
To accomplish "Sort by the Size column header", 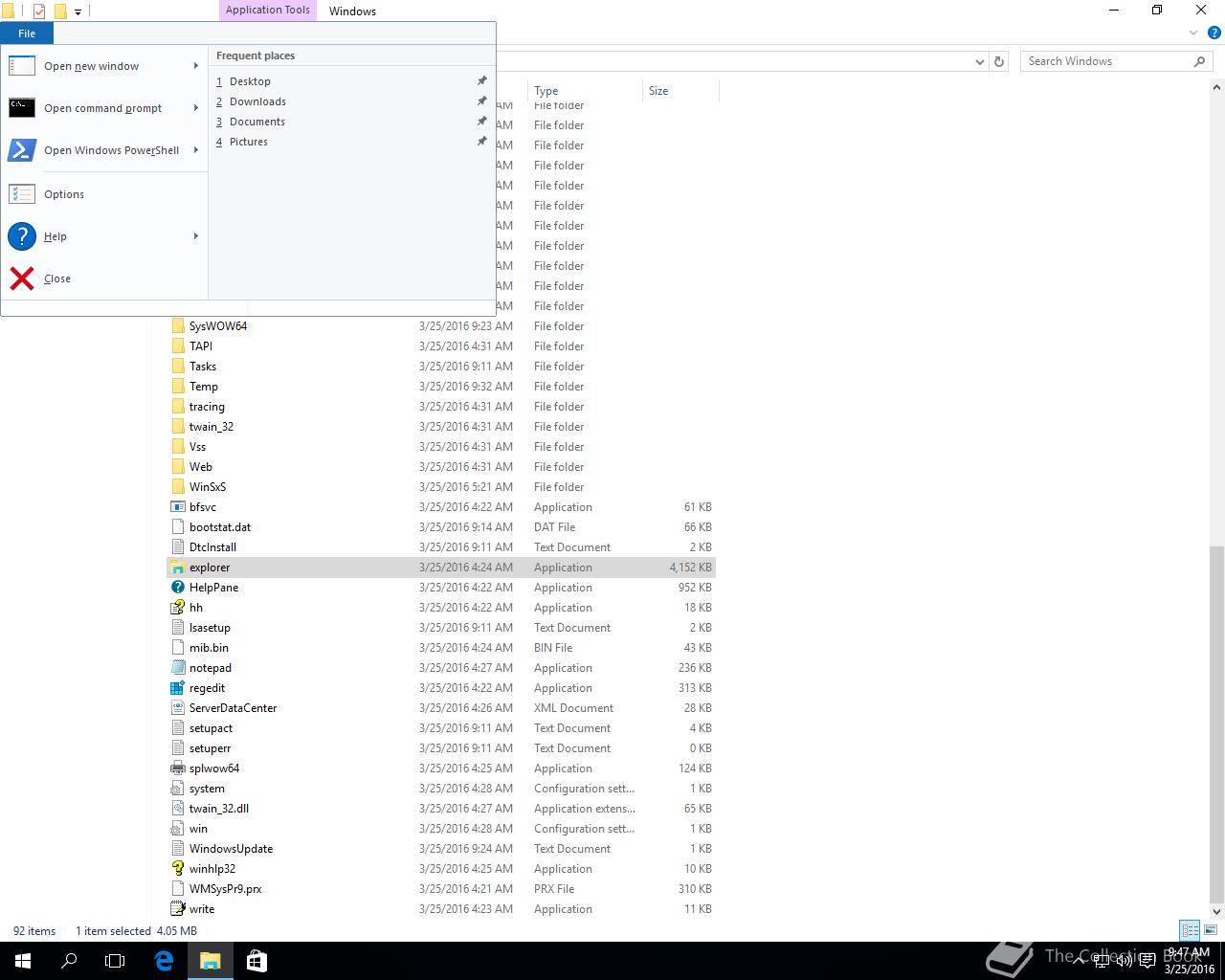I will (679, 91).
